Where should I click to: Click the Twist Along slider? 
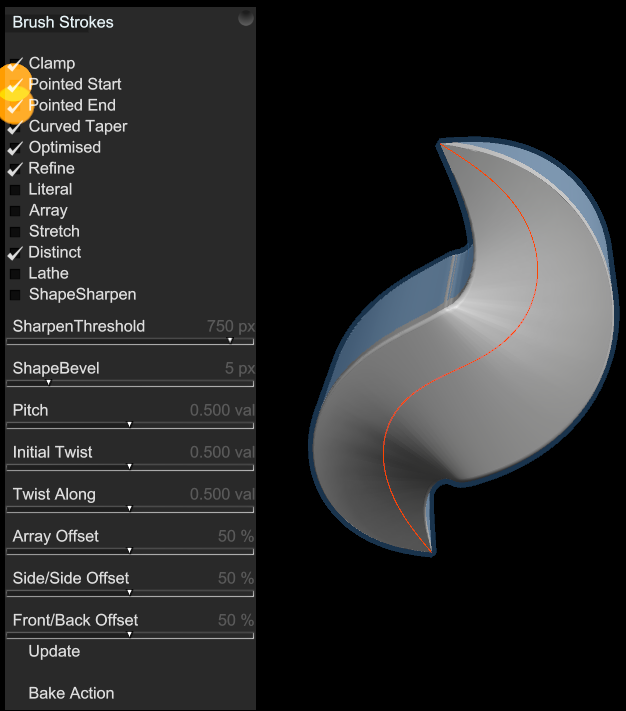coord(130,509)
